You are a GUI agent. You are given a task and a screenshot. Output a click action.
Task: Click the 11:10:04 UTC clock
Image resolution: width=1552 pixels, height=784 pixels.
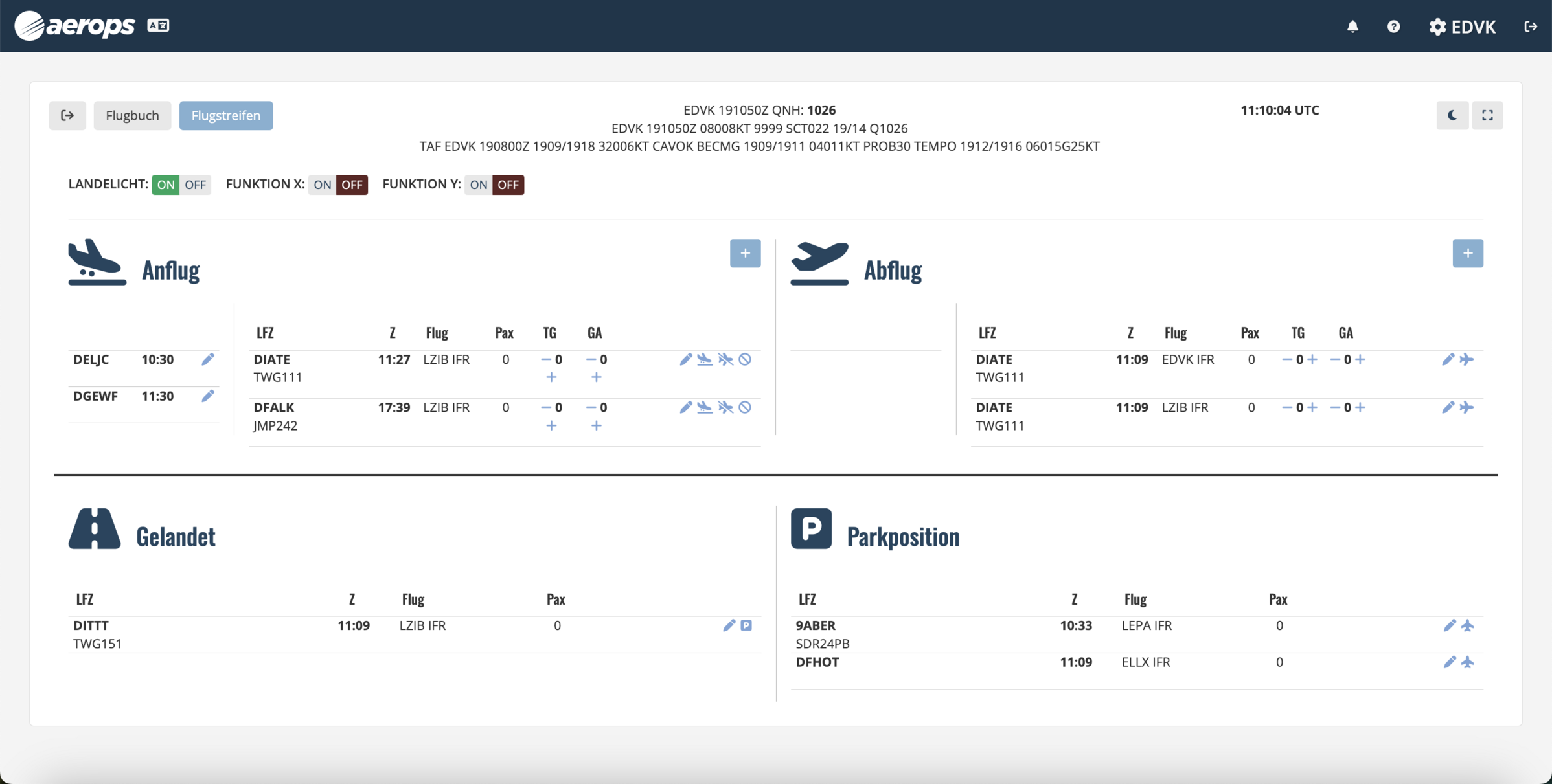click(x=1280, y=110)
